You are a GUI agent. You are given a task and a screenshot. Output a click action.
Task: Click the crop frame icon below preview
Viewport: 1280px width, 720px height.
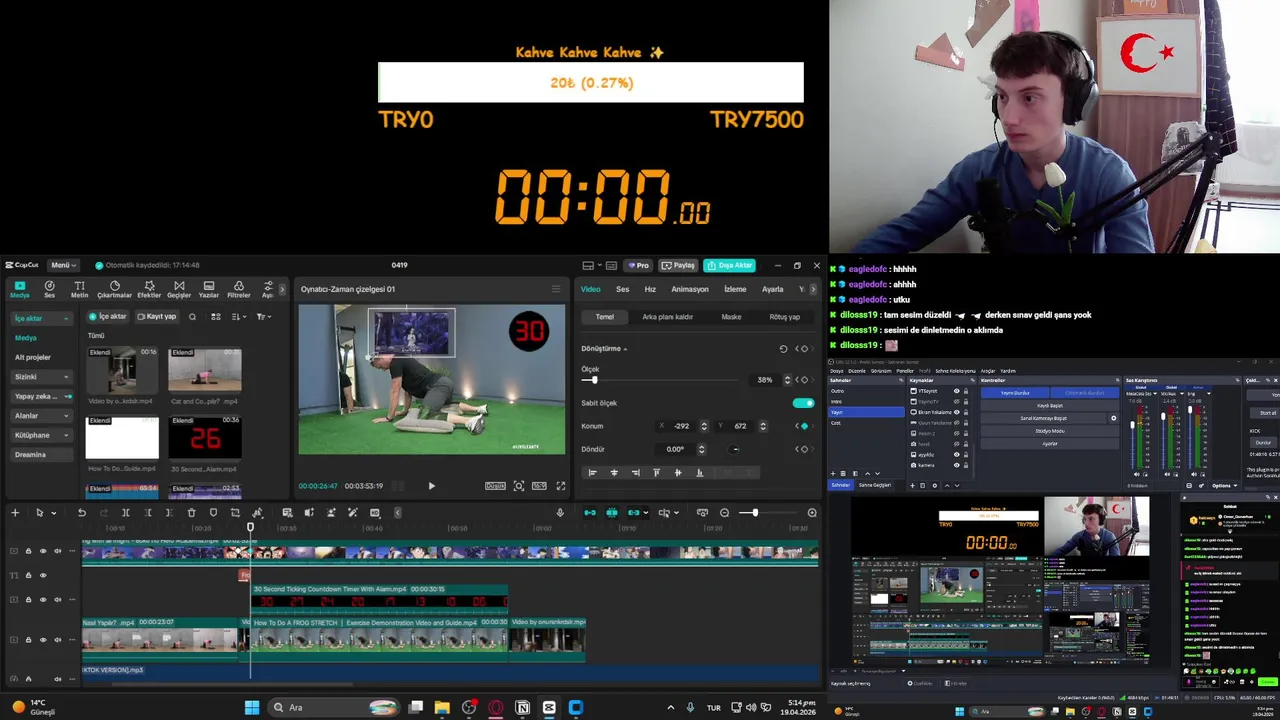point(519,486)
